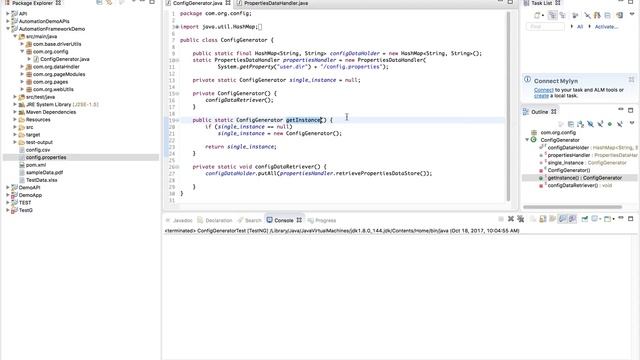Viewport: 640px width, 360px height.
Task: Click the Connect link in Connect Mylyn
Action: (x=544, y=90)
